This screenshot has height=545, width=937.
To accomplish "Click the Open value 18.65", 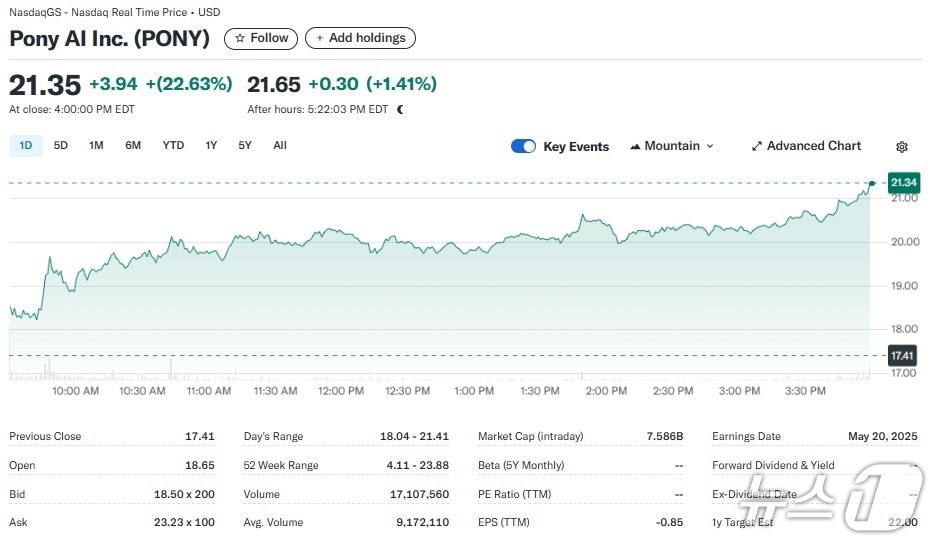I will click(200, 466).
